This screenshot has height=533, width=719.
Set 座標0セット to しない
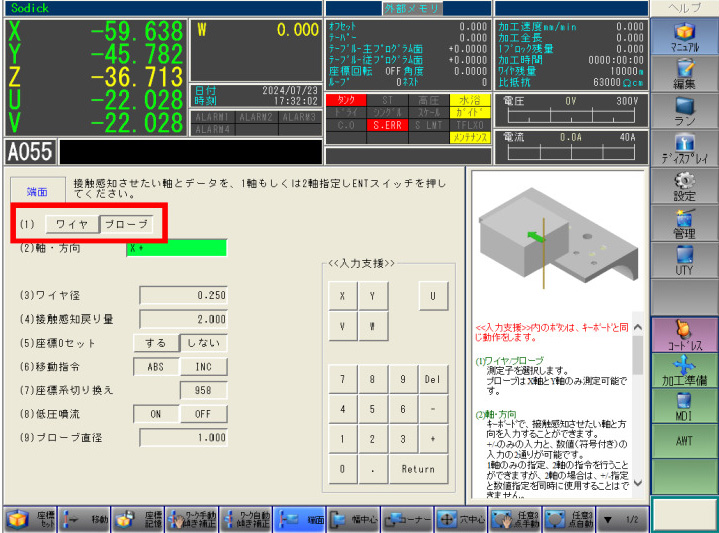204,343
